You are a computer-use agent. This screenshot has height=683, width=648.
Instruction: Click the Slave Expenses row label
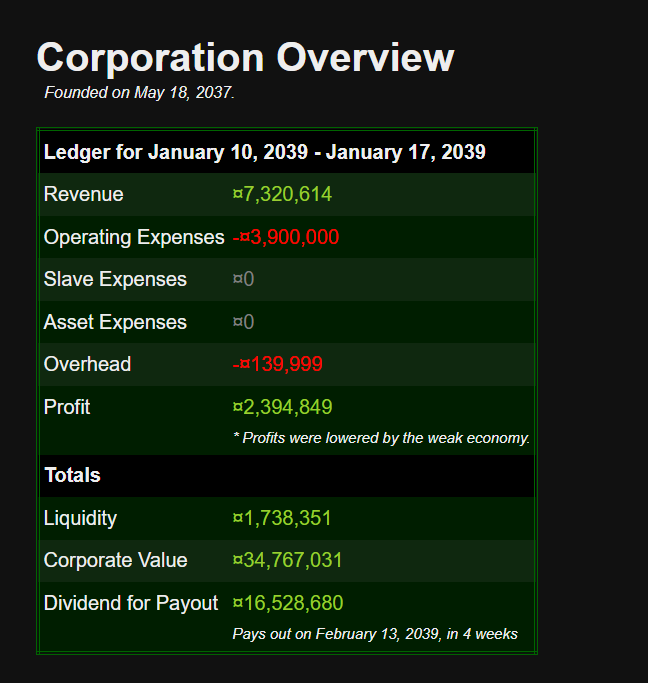tap(115, 279)
